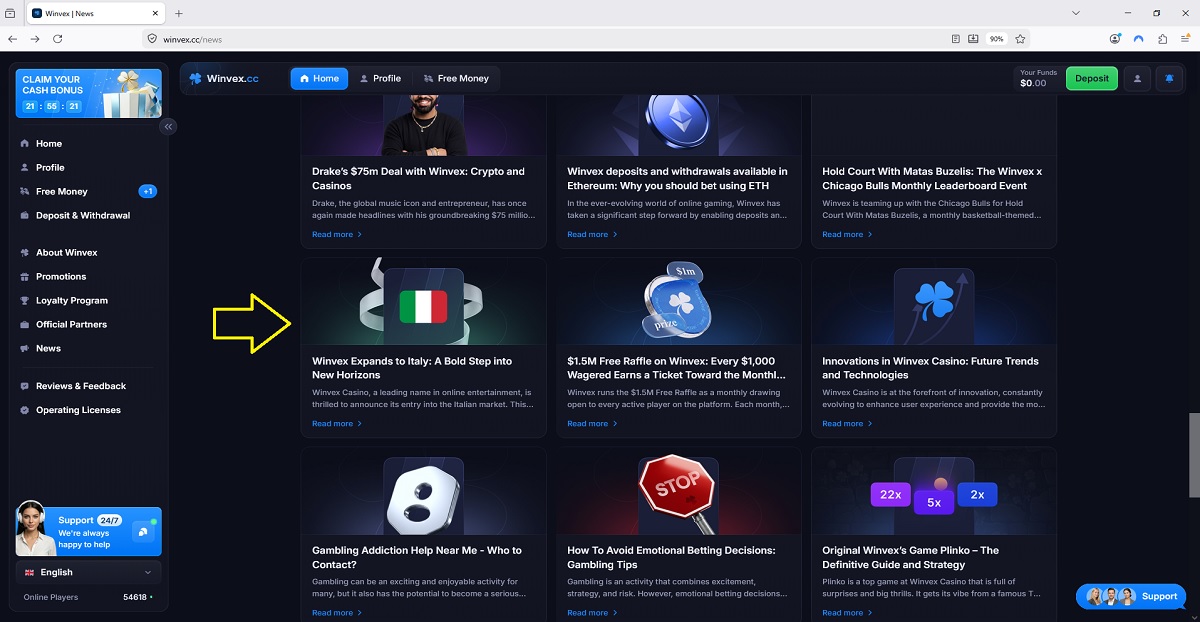Image resolution: width=1200 pixels, height=622 pixels.
Task: Open the white dice article thumbnail
Action: pos(423,491)
